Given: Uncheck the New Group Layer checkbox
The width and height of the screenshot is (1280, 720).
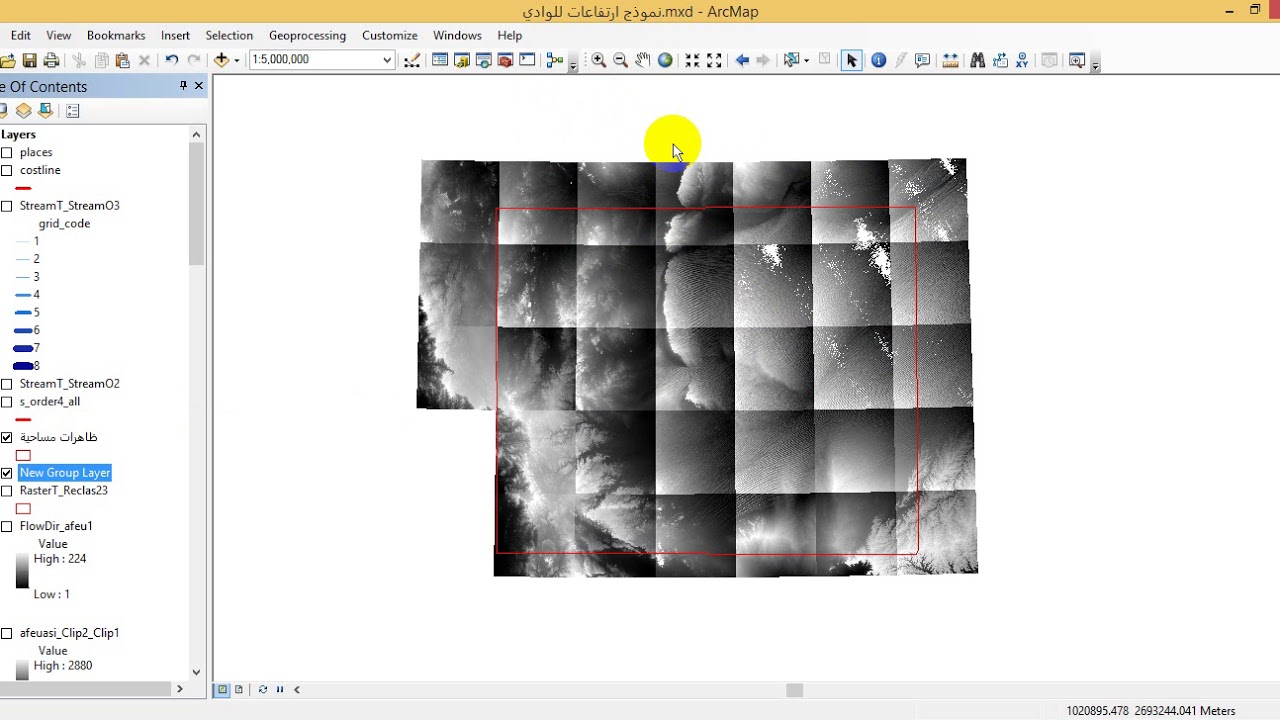Looking at the screenshot, I should [x=7, y=473].
